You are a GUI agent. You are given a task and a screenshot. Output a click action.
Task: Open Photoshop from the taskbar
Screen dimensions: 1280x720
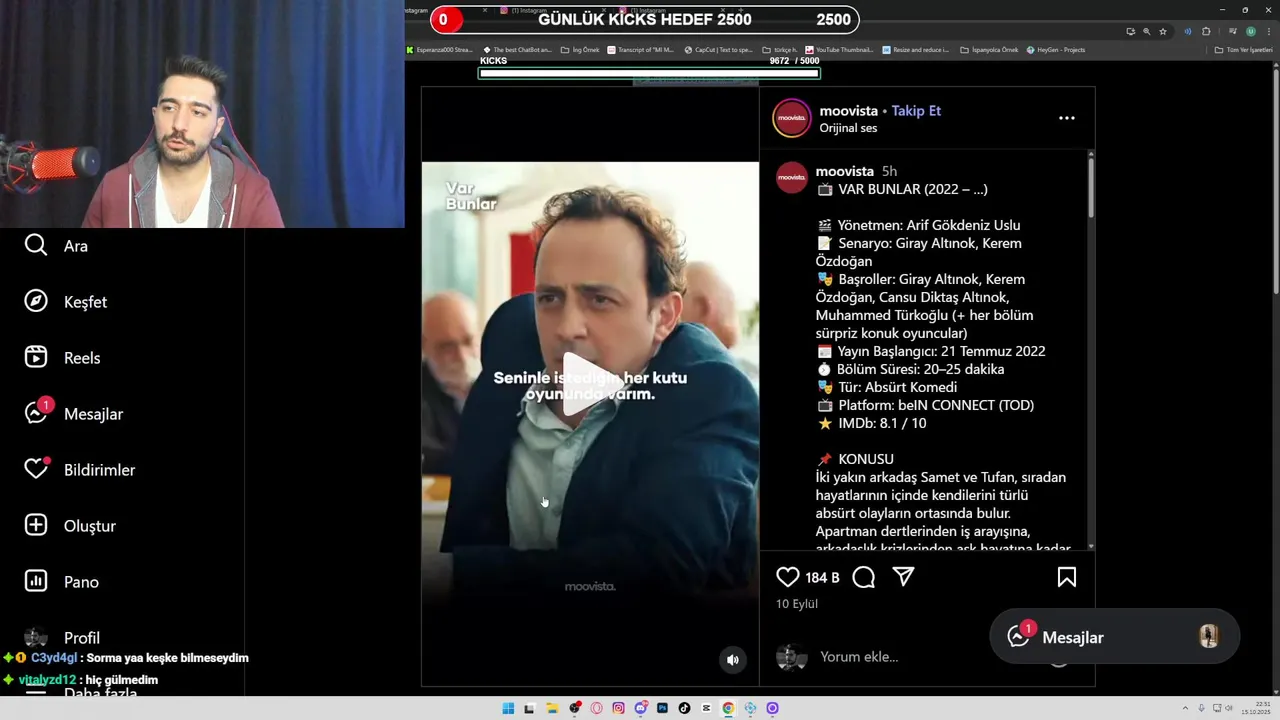pos(662,708)
